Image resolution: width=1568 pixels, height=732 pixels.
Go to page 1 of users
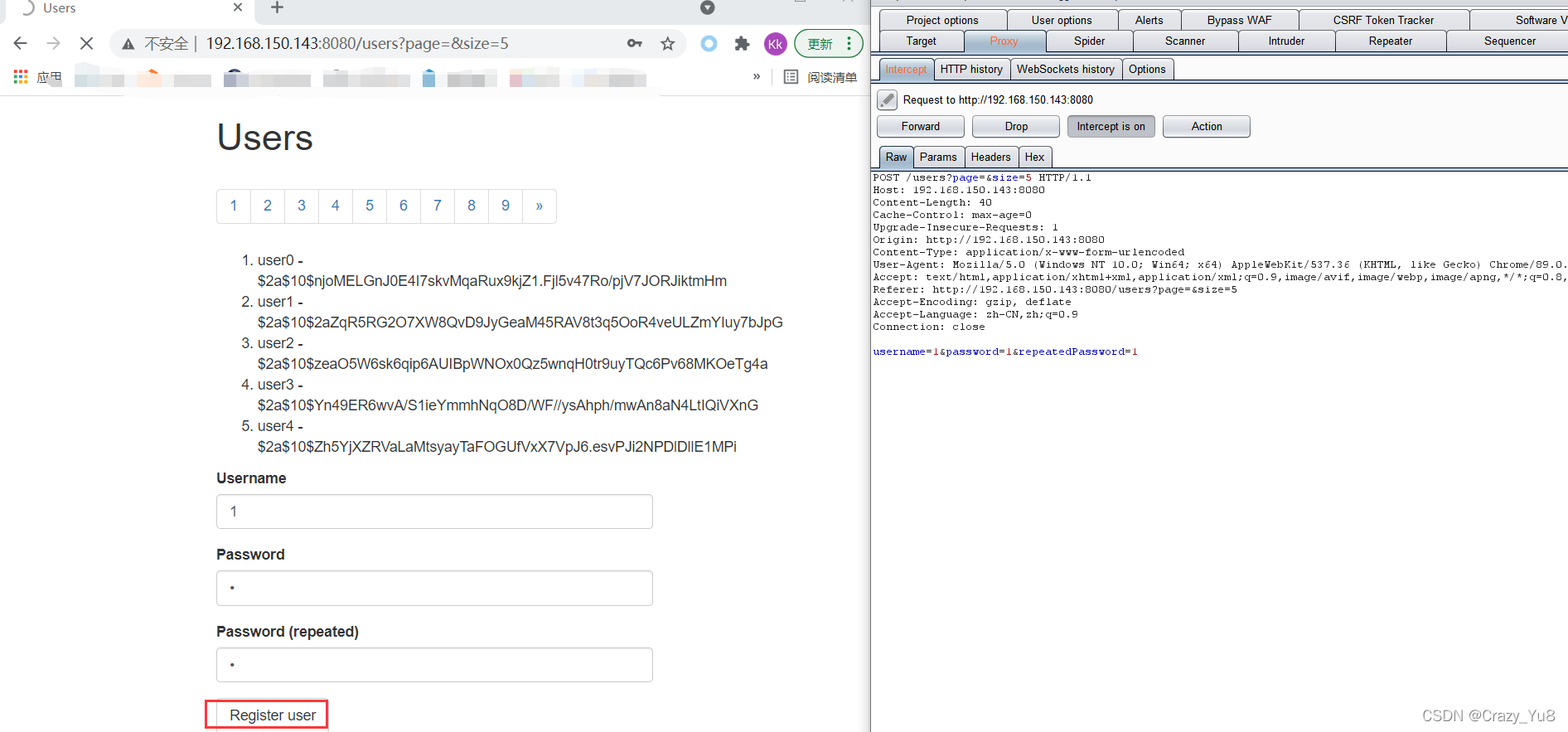pos(234,206)
